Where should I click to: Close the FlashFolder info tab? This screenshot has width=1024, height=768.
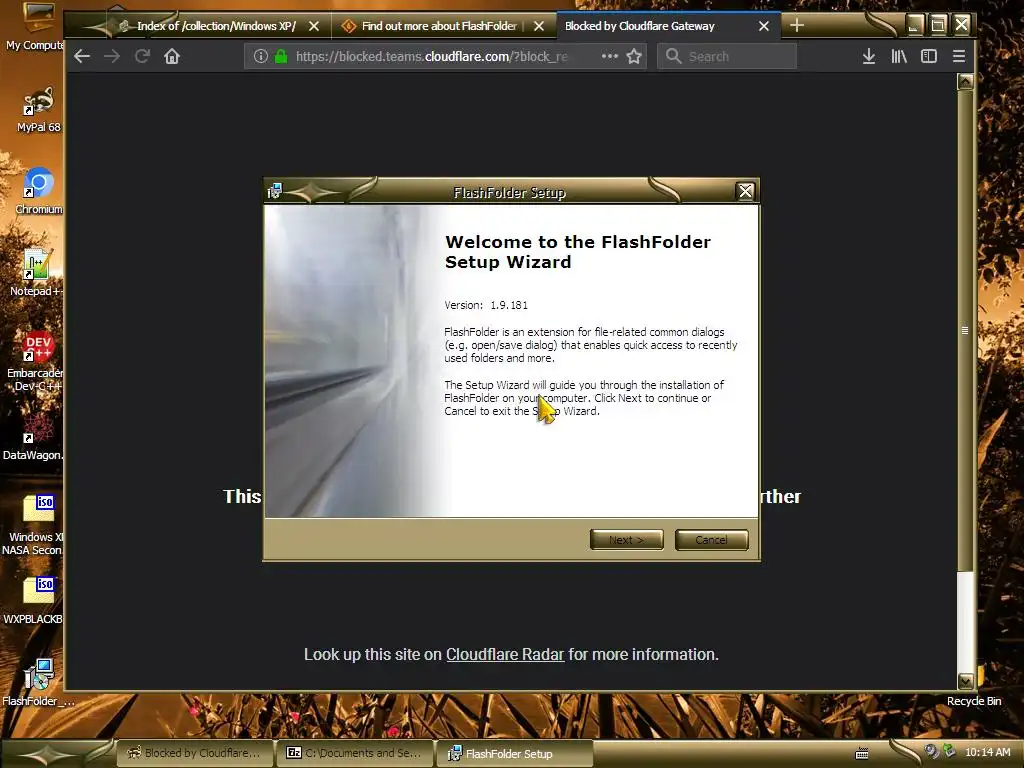click(539, 26)
